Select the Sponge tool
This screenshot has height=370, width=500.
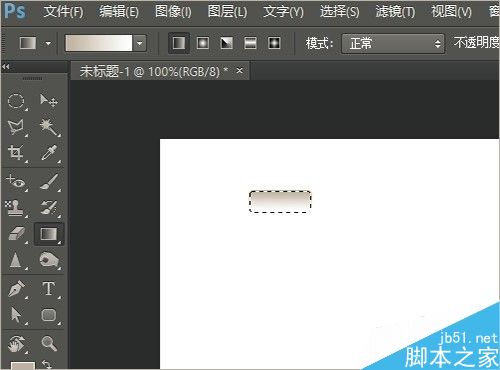tap(49, 260)
